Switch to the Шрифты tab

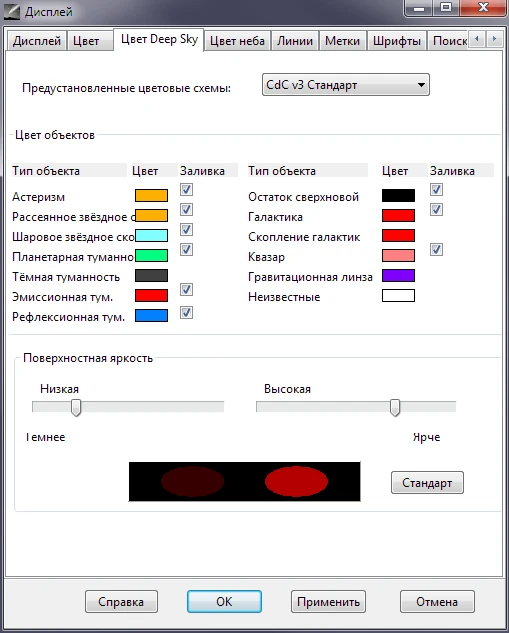coord(396,41)
